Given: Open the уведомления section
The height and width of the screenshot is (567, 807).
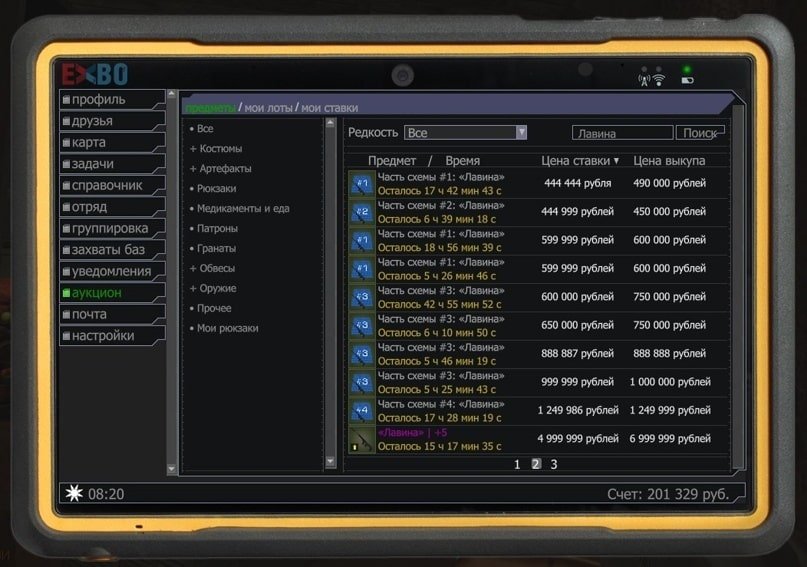Looking at the screenshot, I should pyautogui.click(x=112, y=271).
